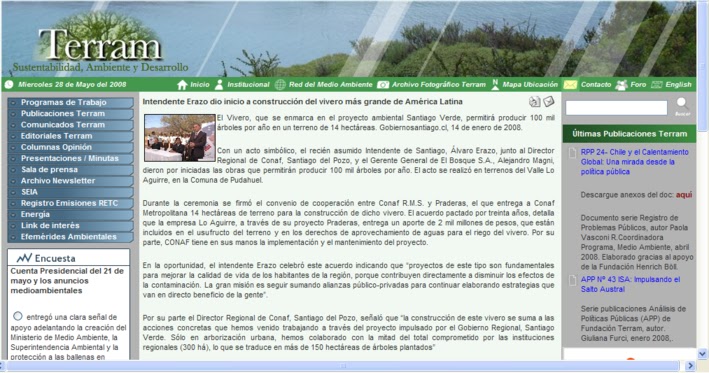The image size is (709, 373).
Task: Open the Archivo Fotográfico camera icon
Action: point(383,85)
